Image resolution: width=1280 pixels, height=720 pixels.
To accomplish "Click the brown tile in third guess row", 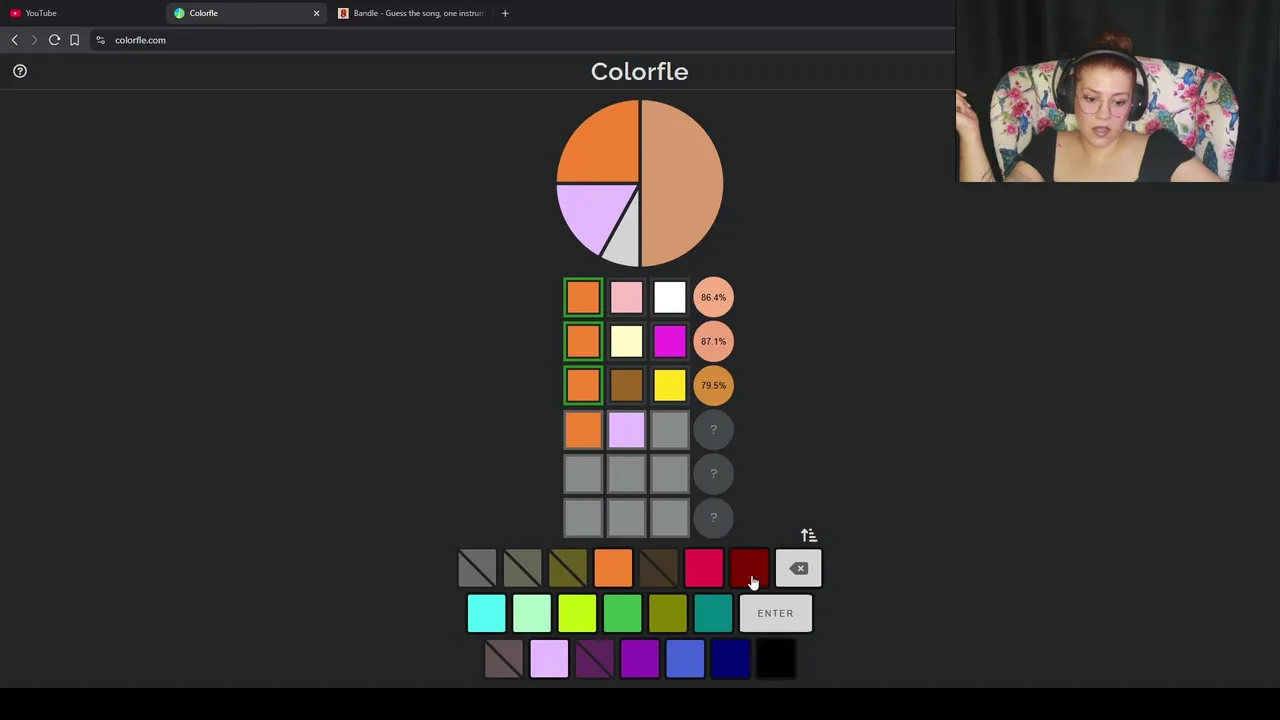I will point(626,385).
